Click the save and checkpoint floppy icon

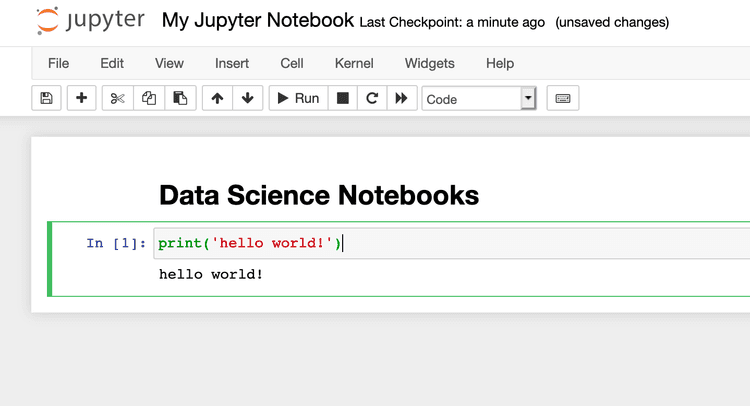[x=46, y=98]
